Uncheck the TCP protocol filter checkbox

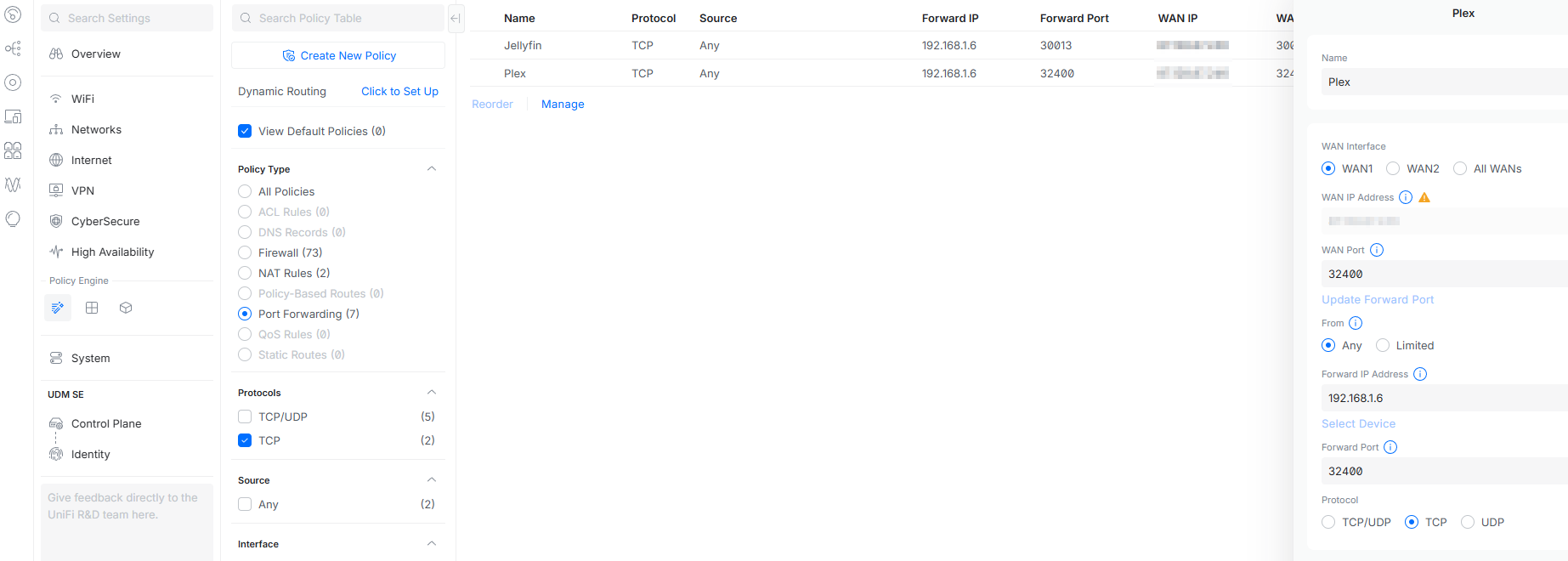(x=245, y=440)
